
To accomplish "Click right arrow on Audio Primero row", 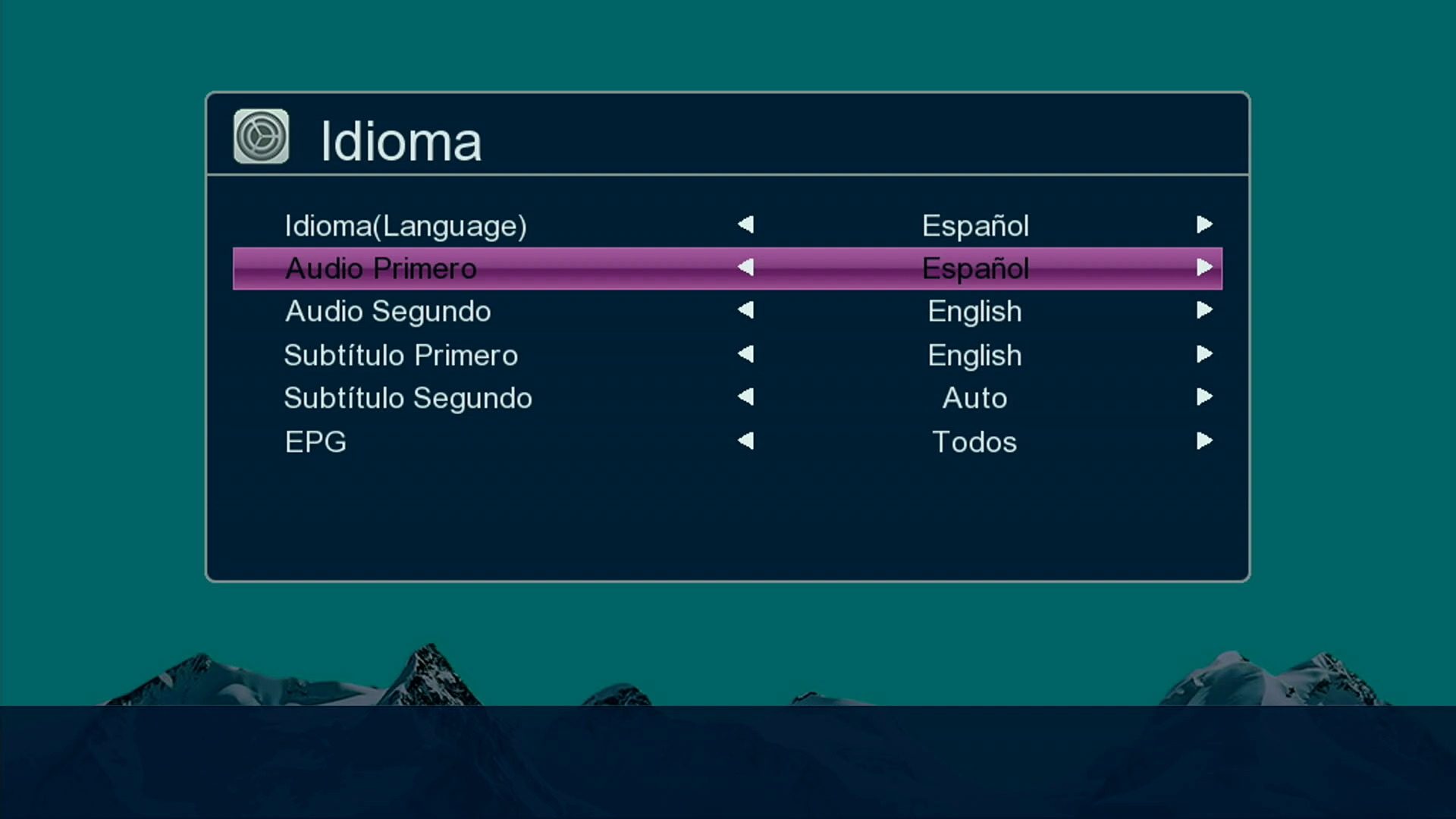I will 1204,268.
